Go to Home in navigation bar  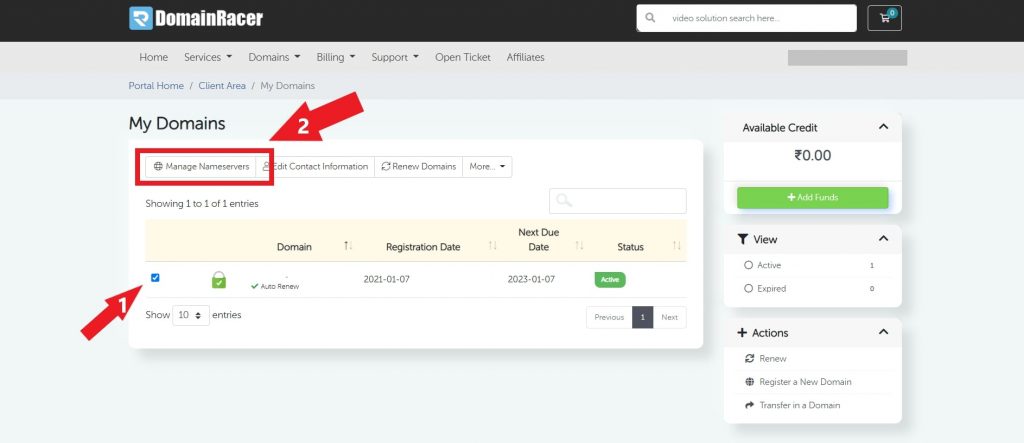[x=153, y=57]
